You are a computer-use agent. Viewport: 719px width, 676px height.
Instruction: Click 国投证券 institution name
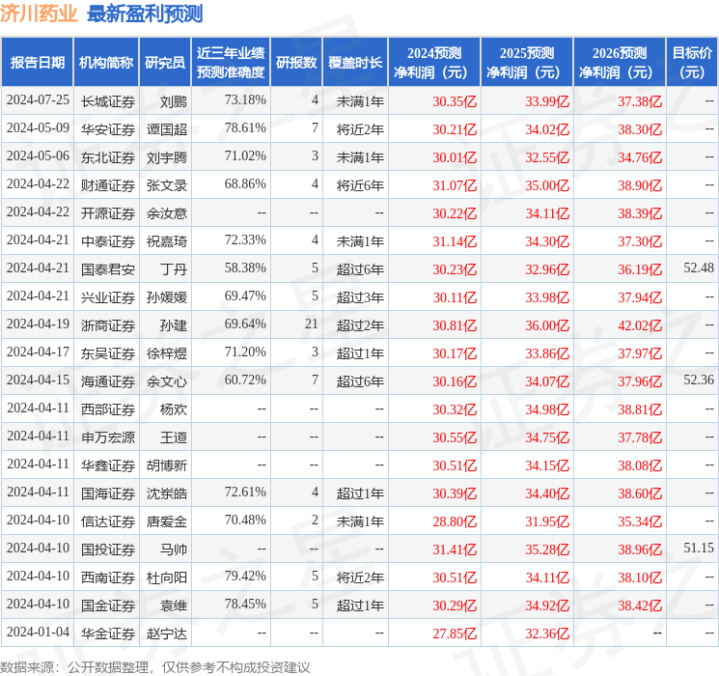pos(108,549)
